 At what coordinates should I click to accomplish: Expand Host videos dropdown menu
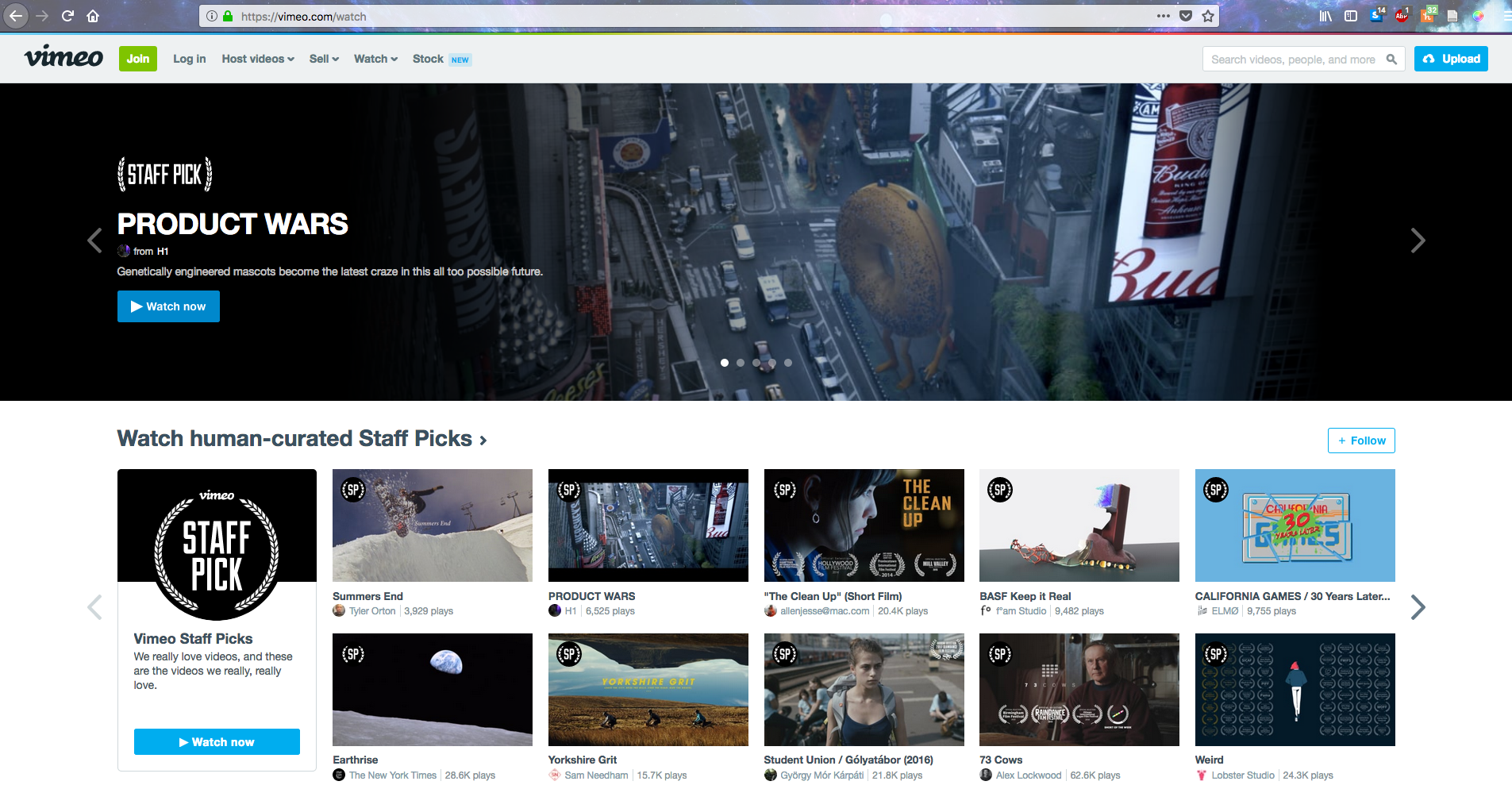pyautogui.click(x=258, y=59)
